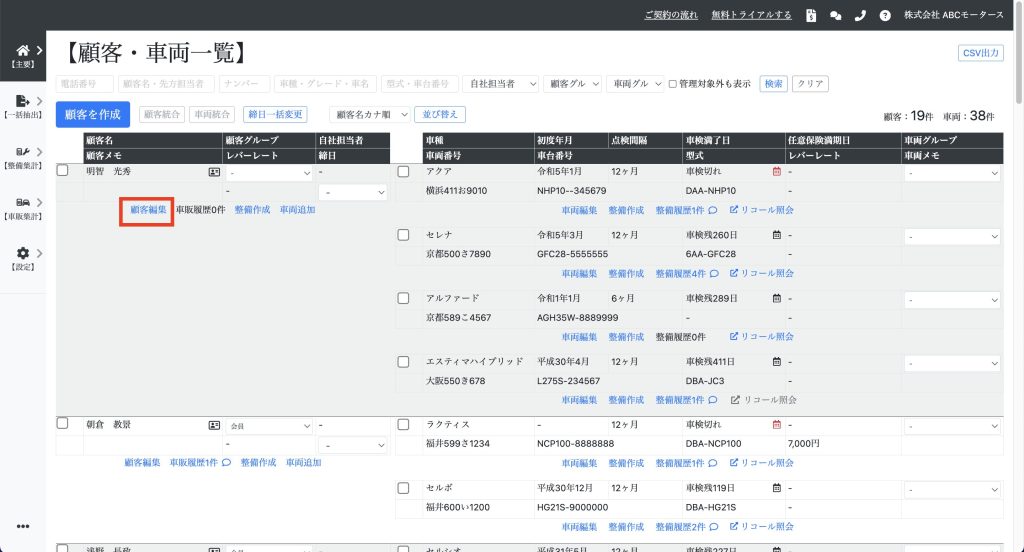Focus the ナンバー search field
1024x552 pixels.
(244, 84)
